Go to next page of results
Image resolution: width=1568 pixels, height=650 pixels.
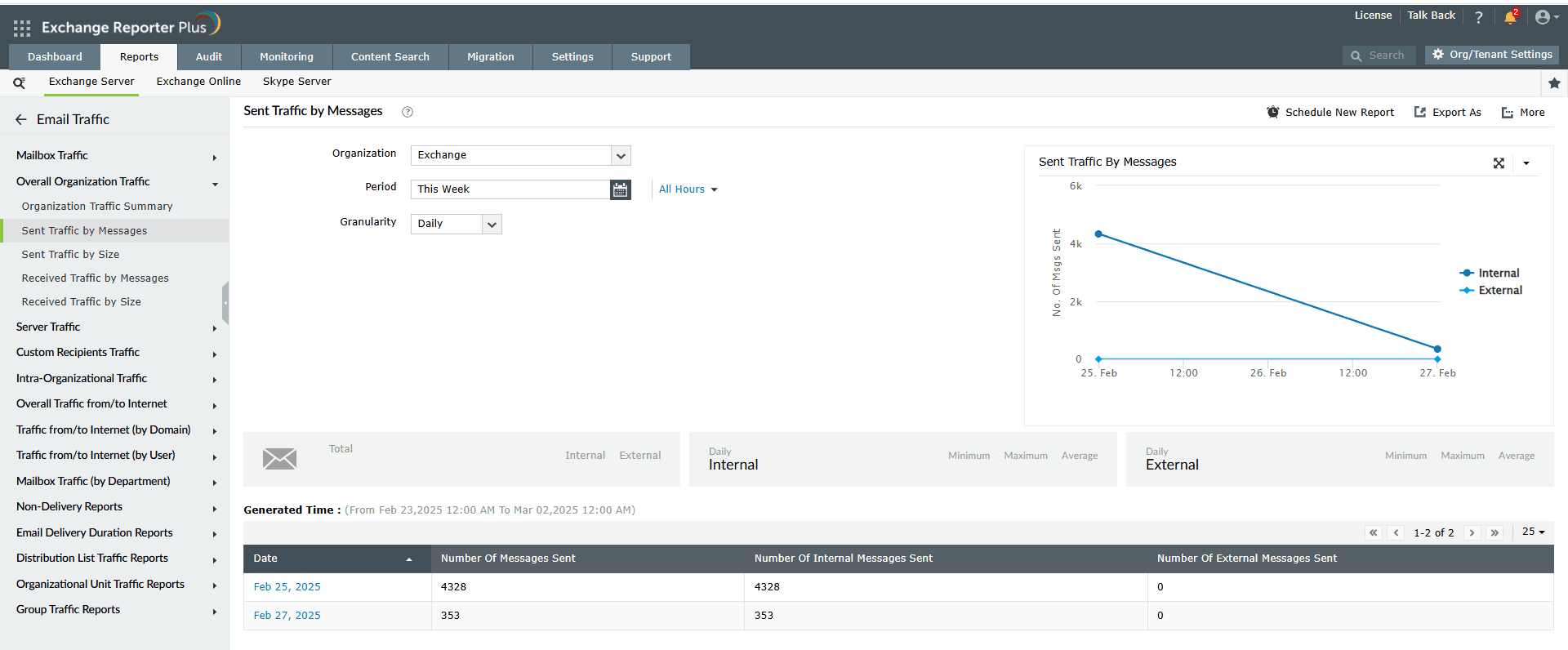tap(1472, 532)
